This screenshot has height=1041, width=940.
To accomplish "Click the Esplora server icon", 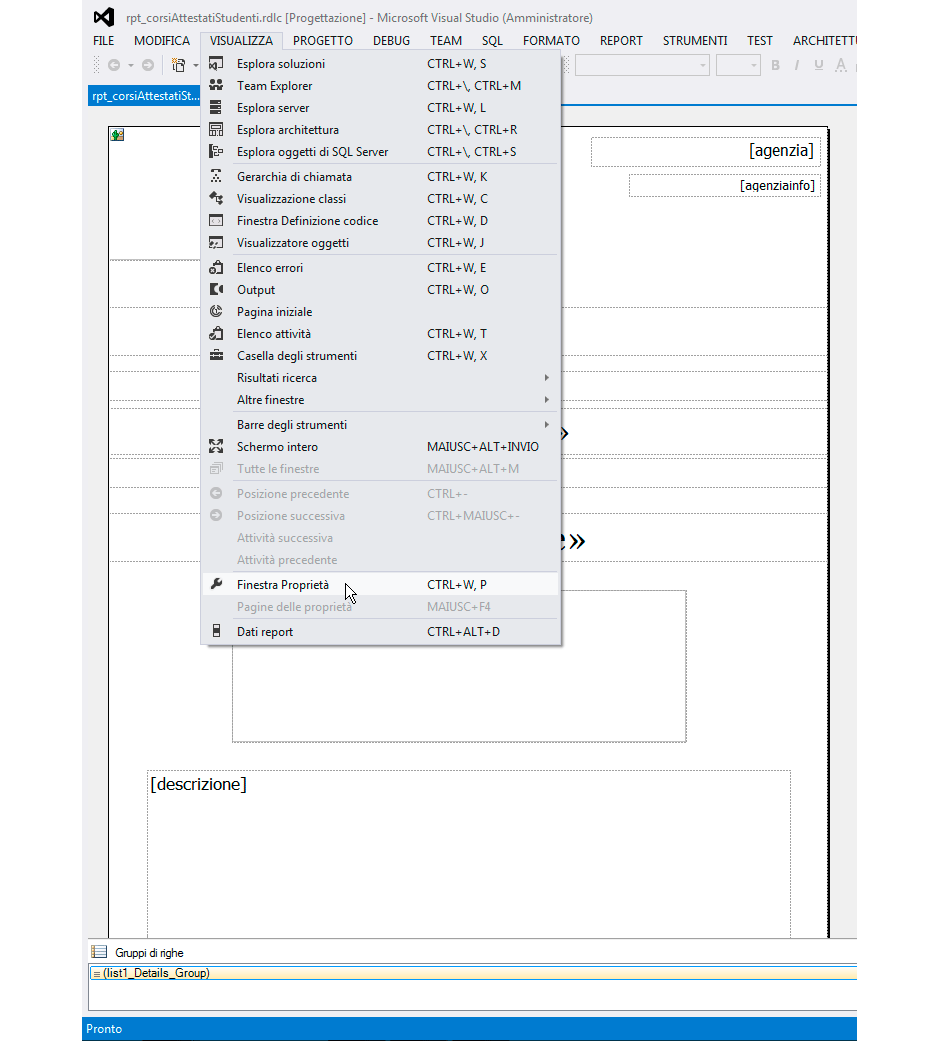I will pos(216,107).
